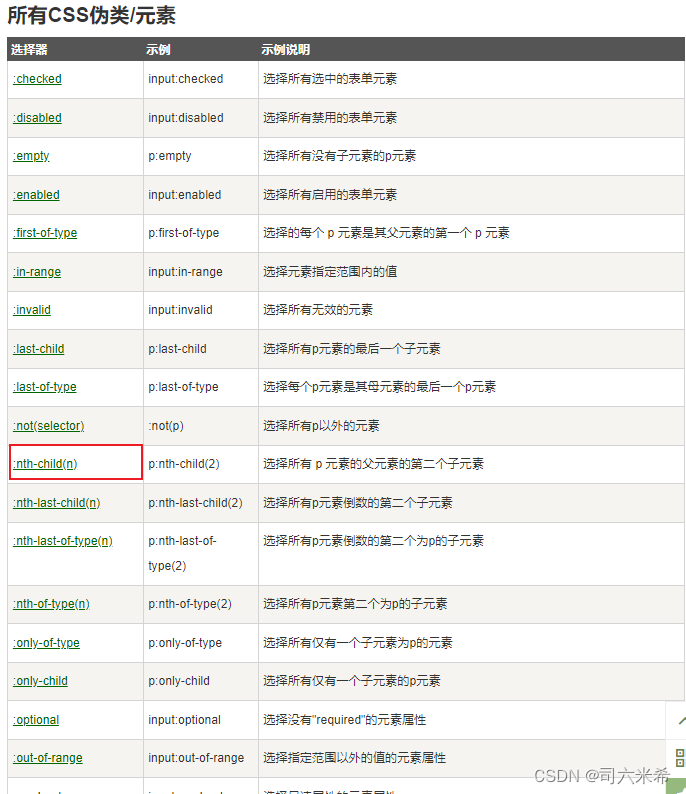Click description 选择所有p以外的元素

pyautogui.click(x=321, y=426)
